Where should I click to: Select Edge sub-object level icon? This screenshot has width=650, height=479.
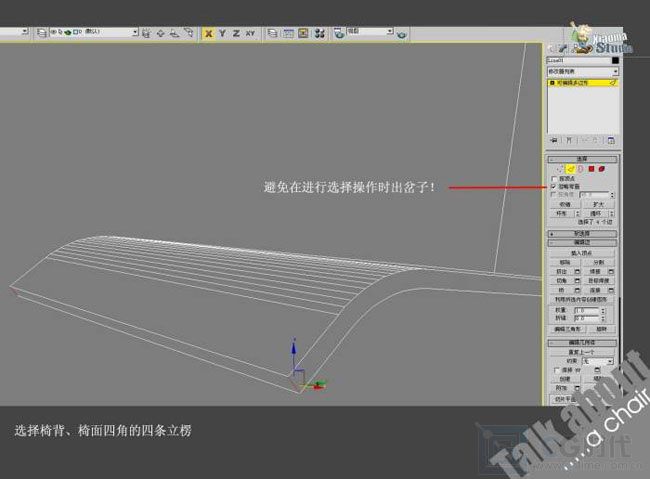[x=569, y=169]
